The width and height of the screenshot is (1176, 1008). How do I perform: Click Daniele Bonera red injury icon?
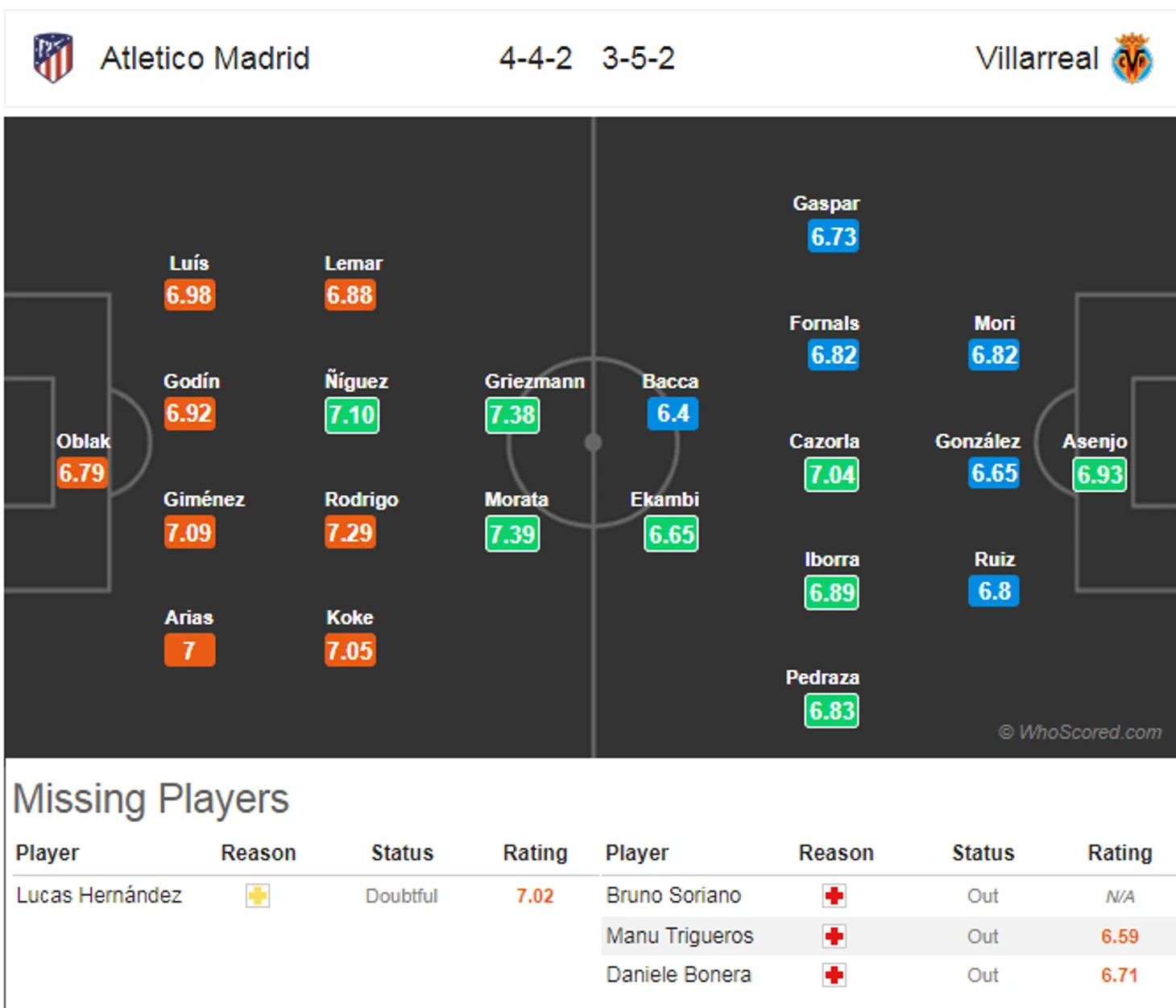click(834, 975)
